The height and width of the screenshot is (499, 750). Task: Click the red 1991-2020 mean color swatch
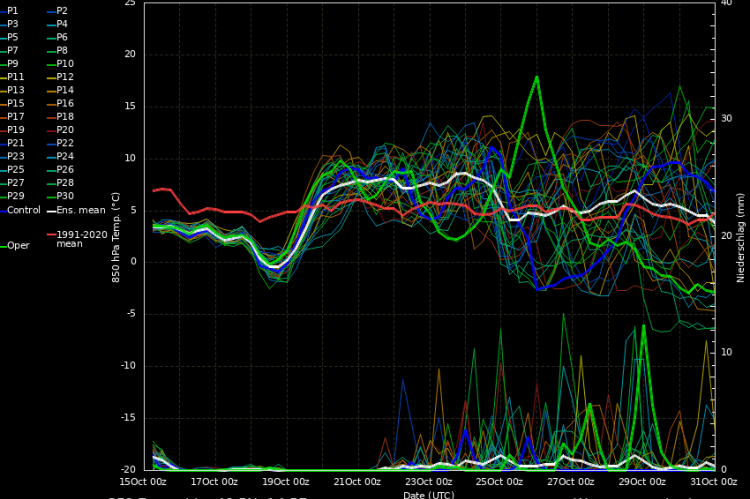51,234
